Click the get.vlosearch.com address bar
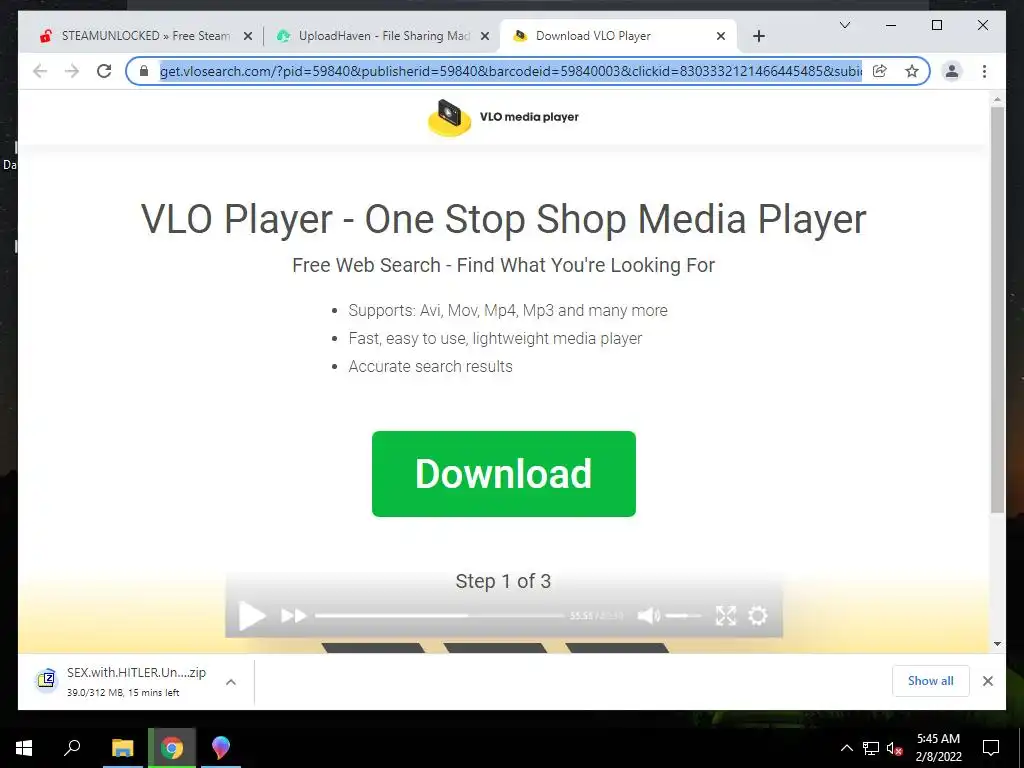This screenshot has width=1024, height=768. click(511, 71)
